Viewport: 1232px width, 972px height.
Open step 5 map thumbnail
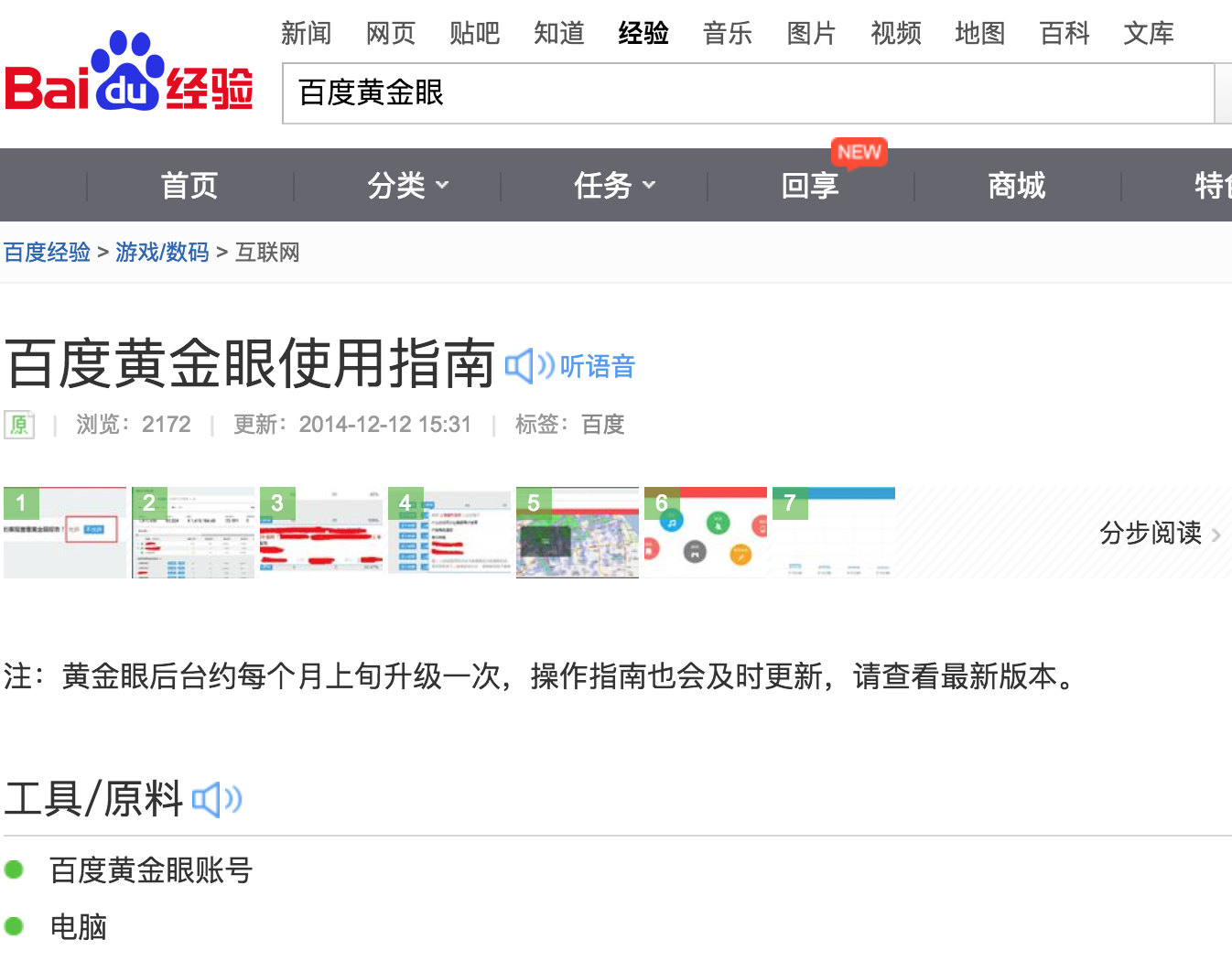coord(578,533)
